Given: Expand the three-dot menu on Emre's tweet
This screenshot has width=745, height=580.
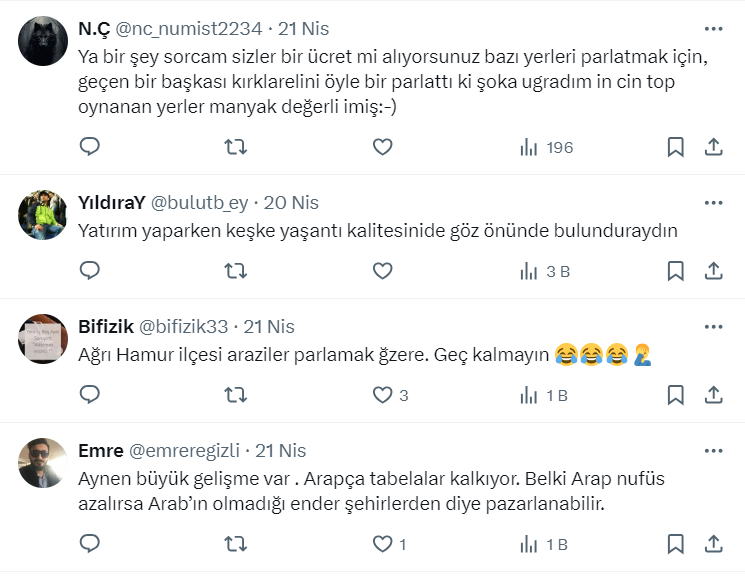Looking at the screenshot, I should pos(714,451).
